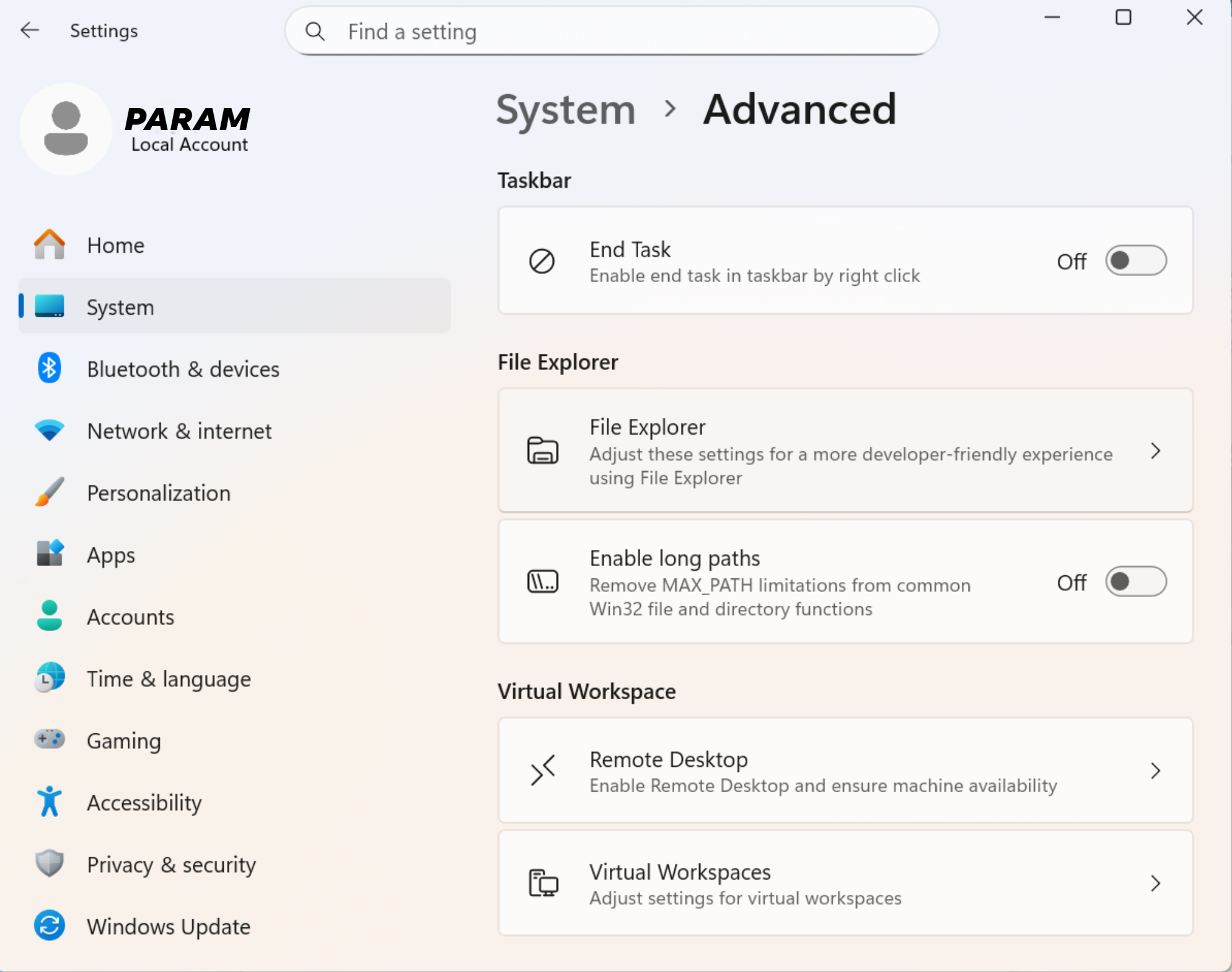The width and height of the screenshot is (1232, 972).
Task: Open the Home menu label
Action: point(116,245)
